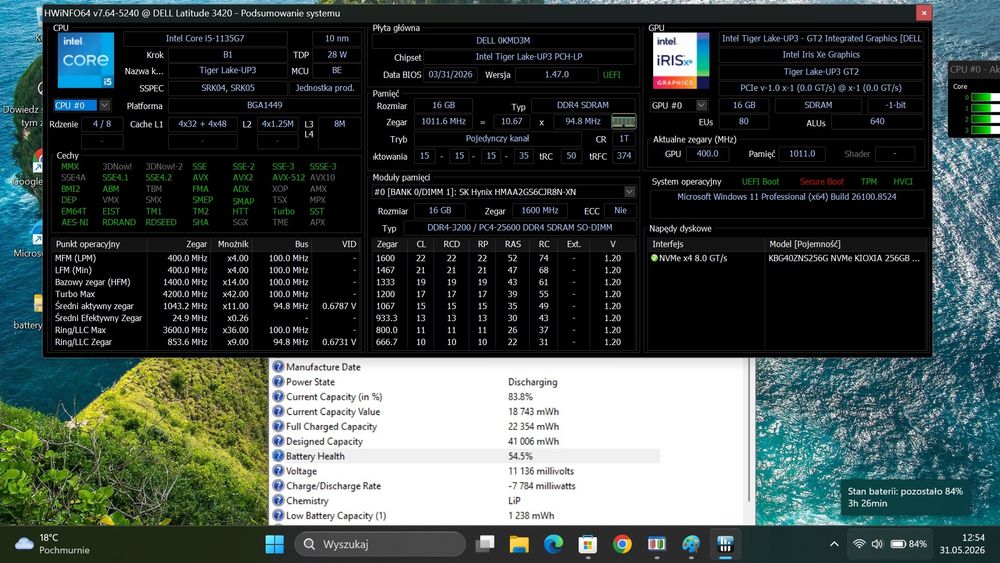Click the Secure Boot status label
Image resolution: width=1000 pixels, height=563 pixels.
point(821,182)
